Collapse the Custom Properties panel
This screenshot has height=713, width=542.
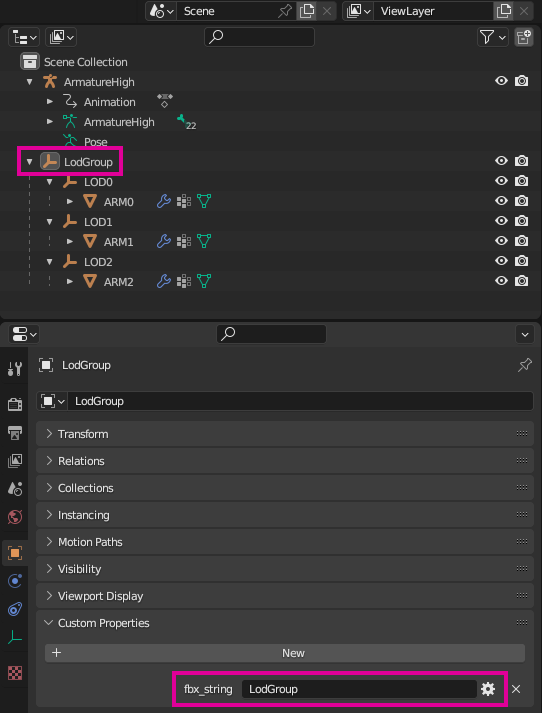[x=285, y=623]
